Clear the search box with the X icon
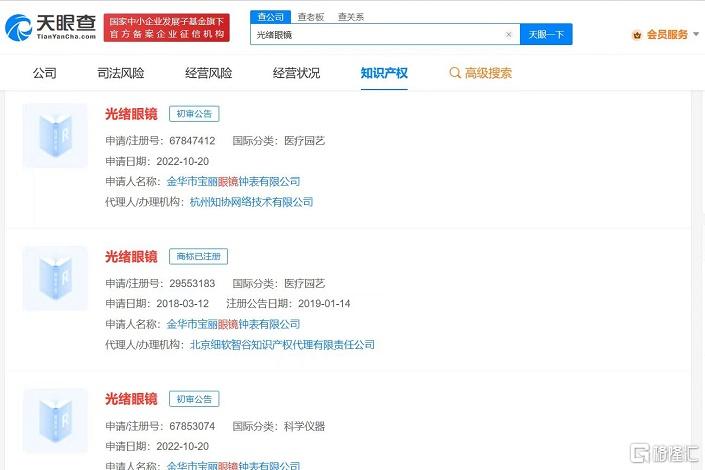 click(x=509, y=35)
